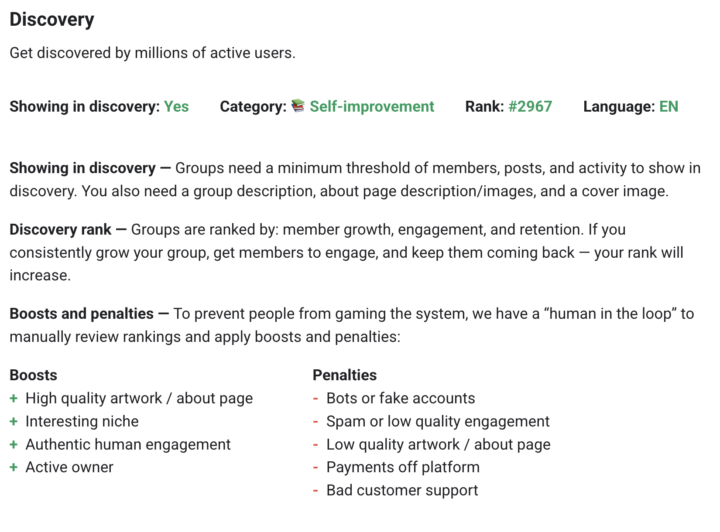Viewport: 720px width, 532px height.
Task: Click the Discovery heading
Action: tap(52, 19)
